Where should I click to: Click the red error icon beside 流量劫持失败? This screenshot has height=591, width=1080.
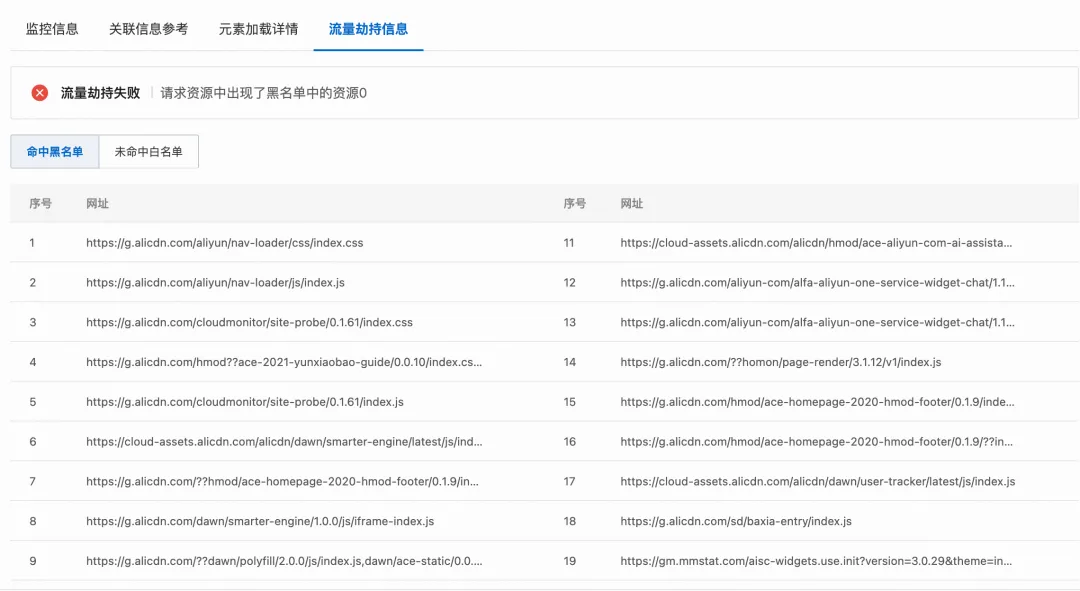40,93
